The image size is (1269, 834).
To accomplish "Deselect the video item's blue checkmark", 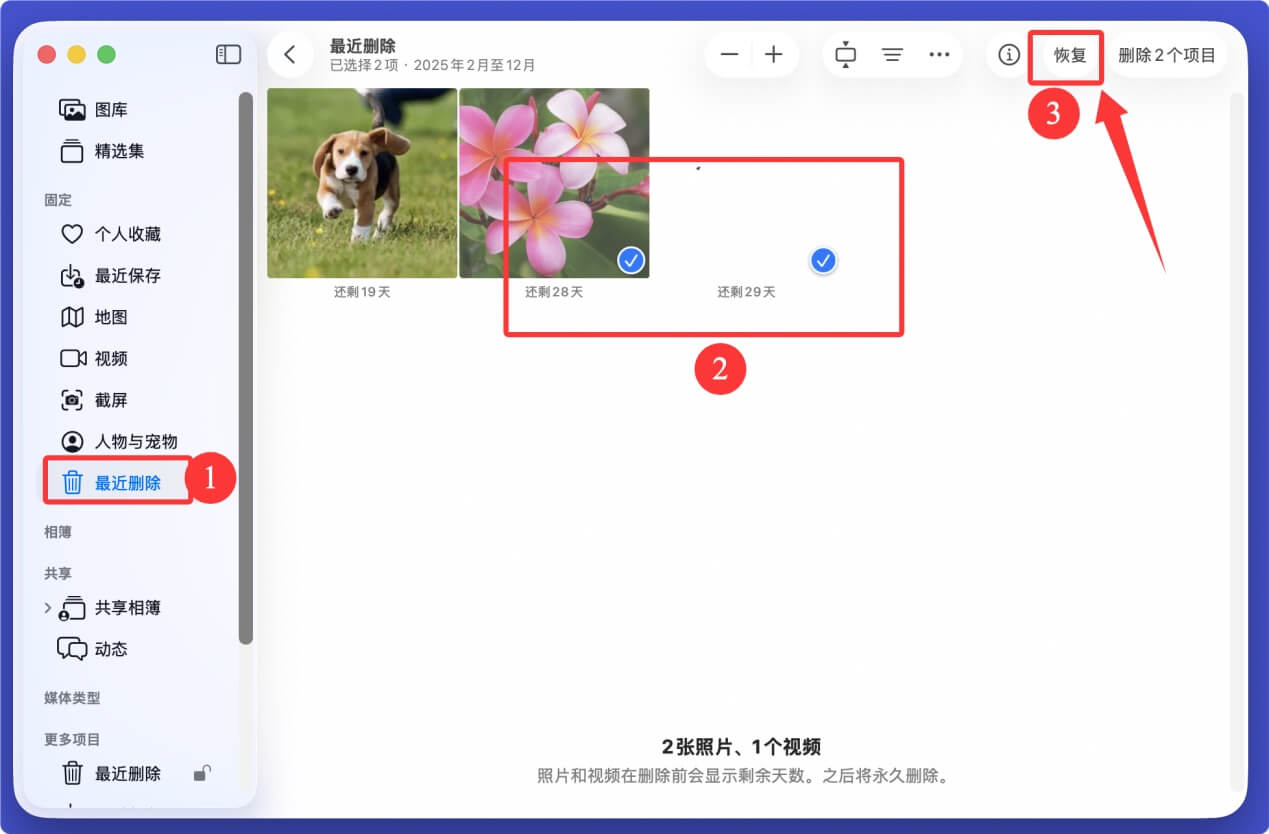I will tap(822, 261).
